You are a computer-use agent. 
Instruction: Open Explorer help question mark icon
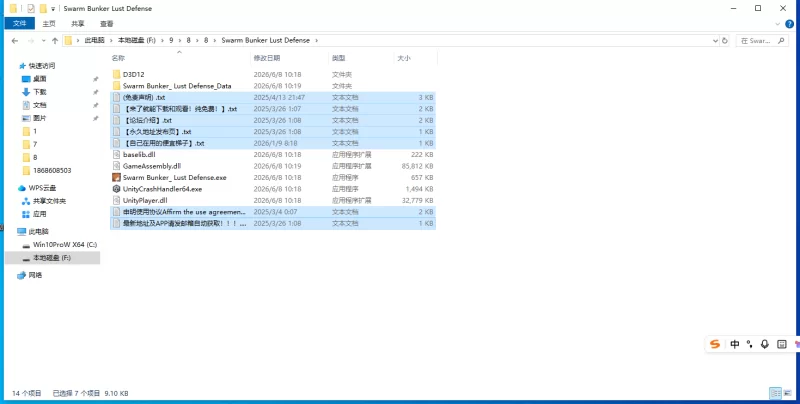pos(789,23)
